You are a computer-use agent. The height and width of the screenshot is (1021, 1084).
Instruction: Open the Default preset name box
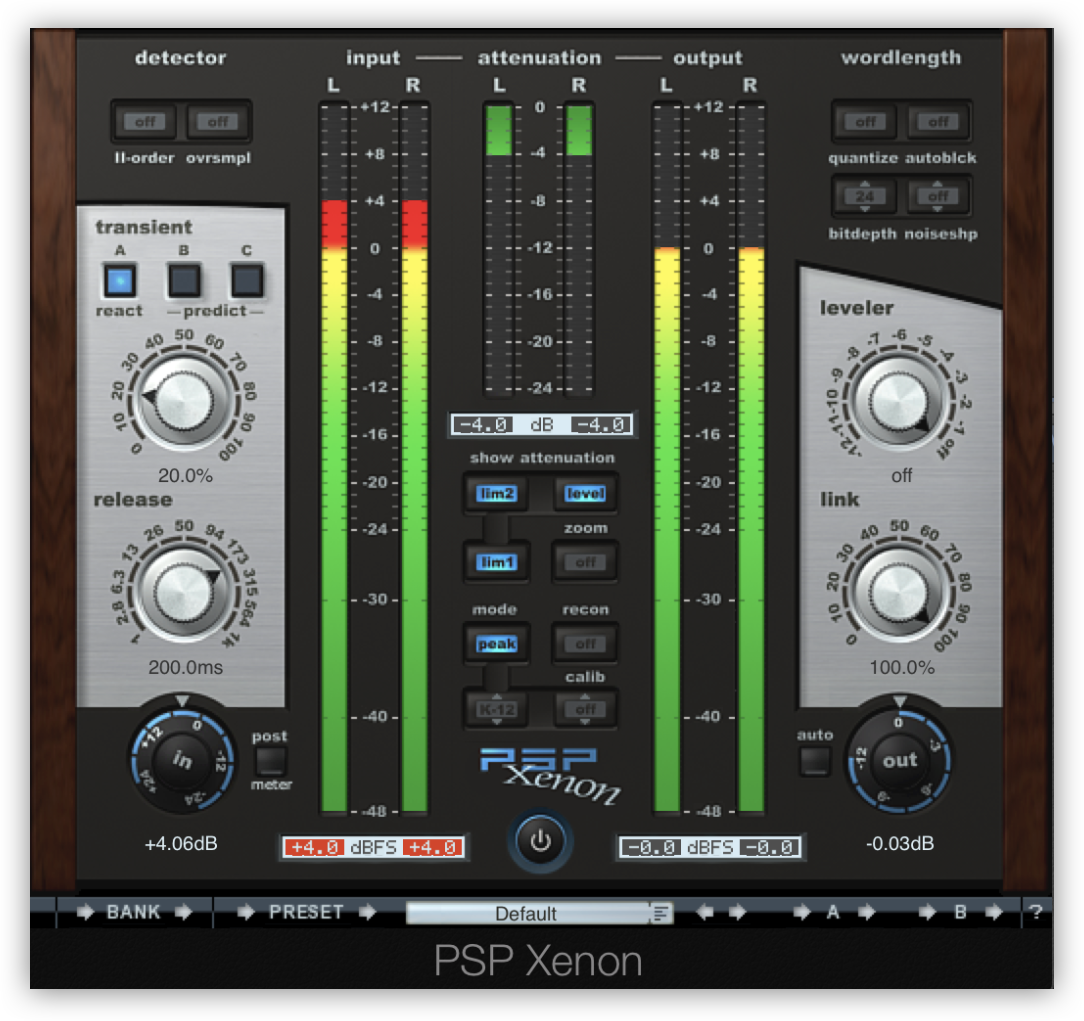click(x=527, y=913)
